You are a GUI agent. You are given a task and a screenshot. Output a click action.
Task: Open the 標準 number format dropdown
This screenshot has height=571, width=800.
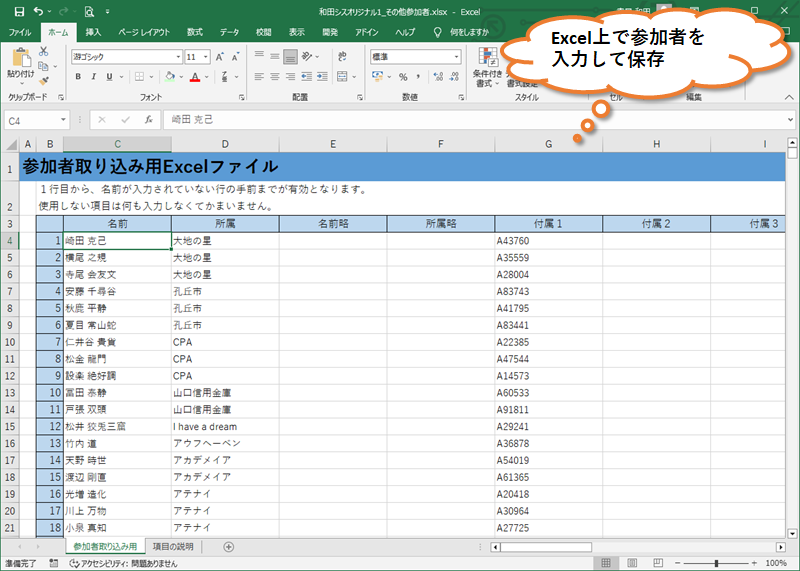(x=456, y=57)
